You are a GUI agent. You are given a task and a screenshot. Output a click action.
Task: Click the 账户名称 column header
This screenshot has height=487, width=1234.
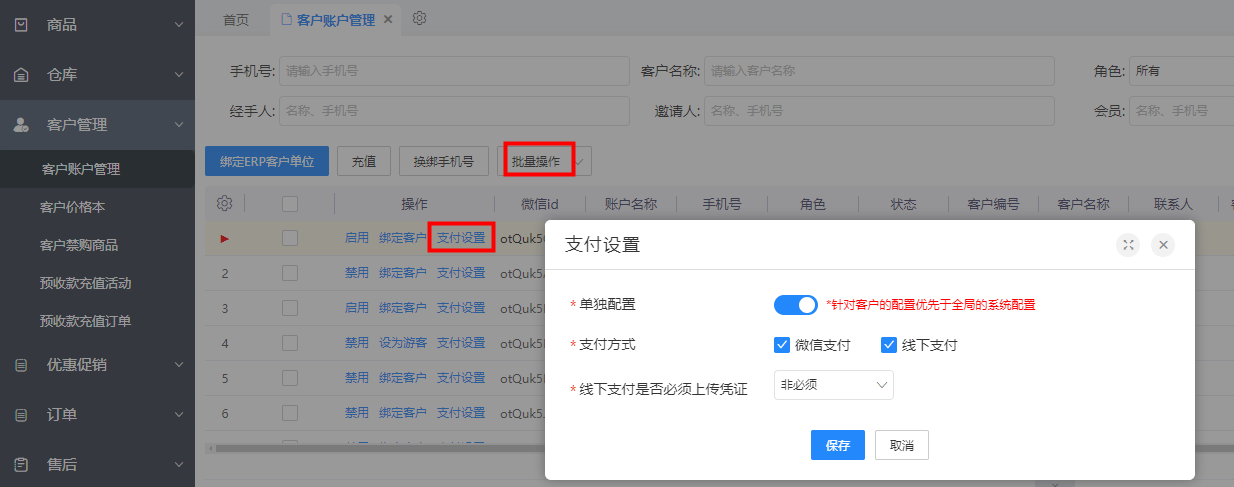(631, 204)
